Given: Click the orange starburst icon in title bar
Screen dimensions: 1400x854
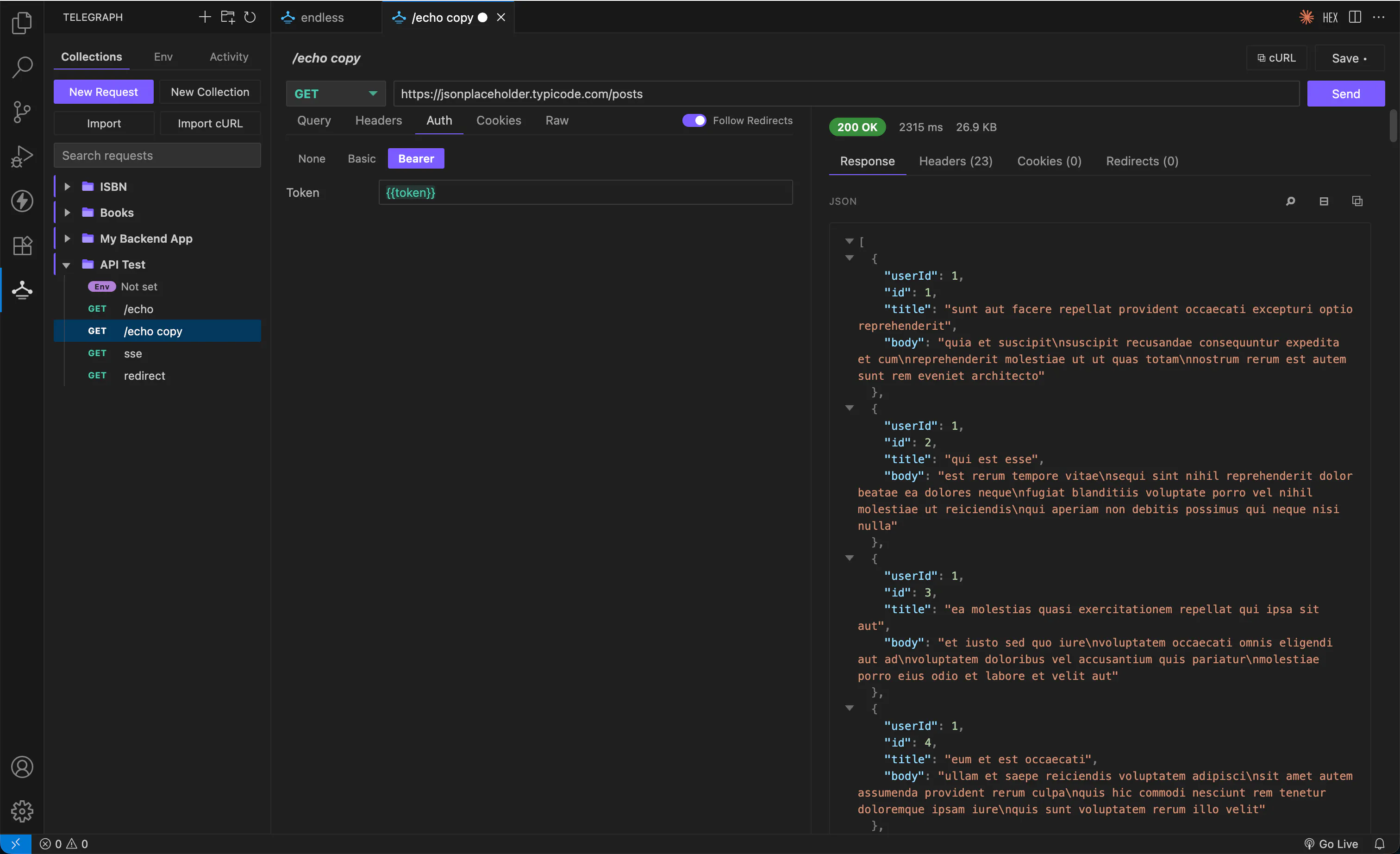Looking at the screenshot, I should [x=1306, y=17].
